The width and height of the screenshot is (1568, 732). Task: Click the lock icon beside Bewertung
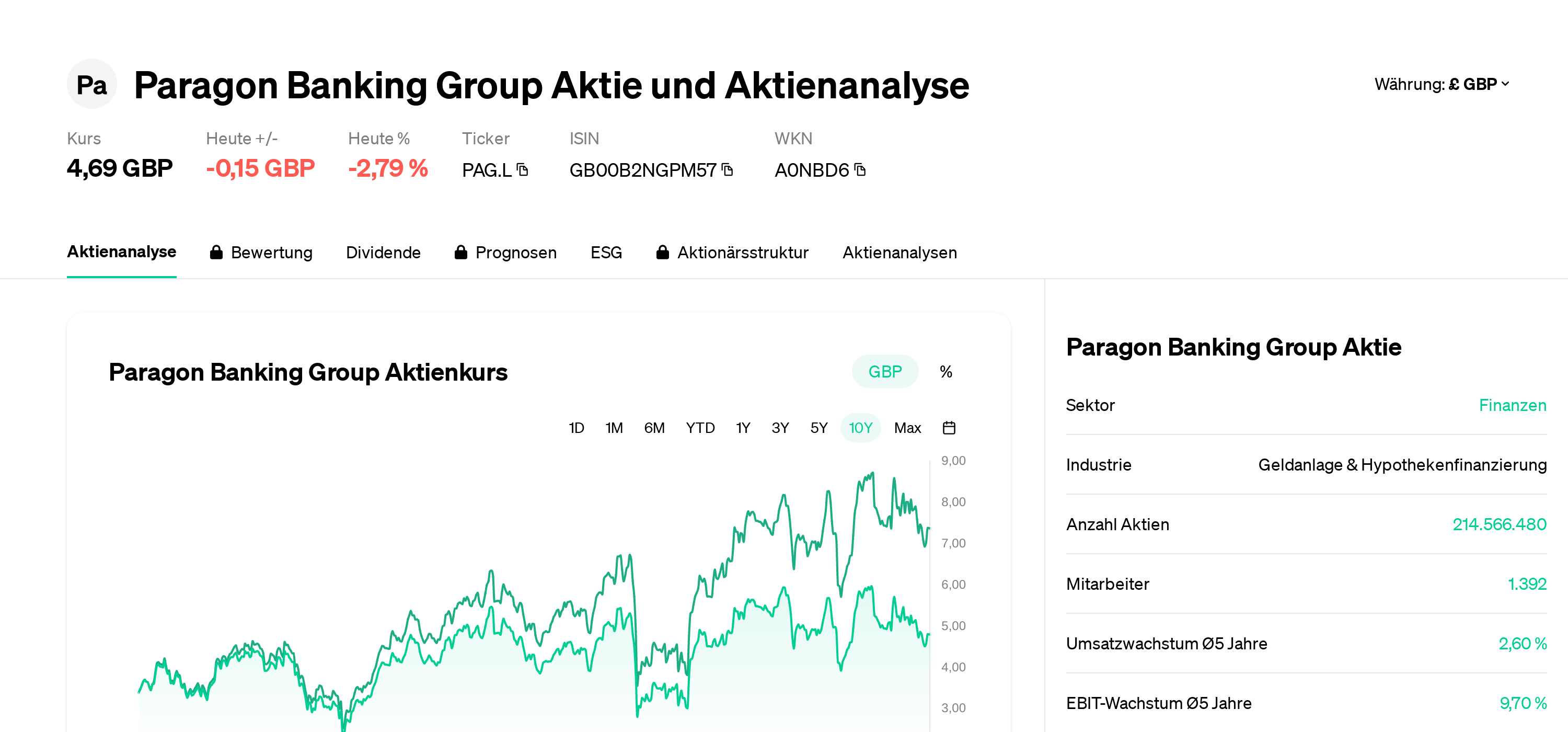[x=217, y=252]
